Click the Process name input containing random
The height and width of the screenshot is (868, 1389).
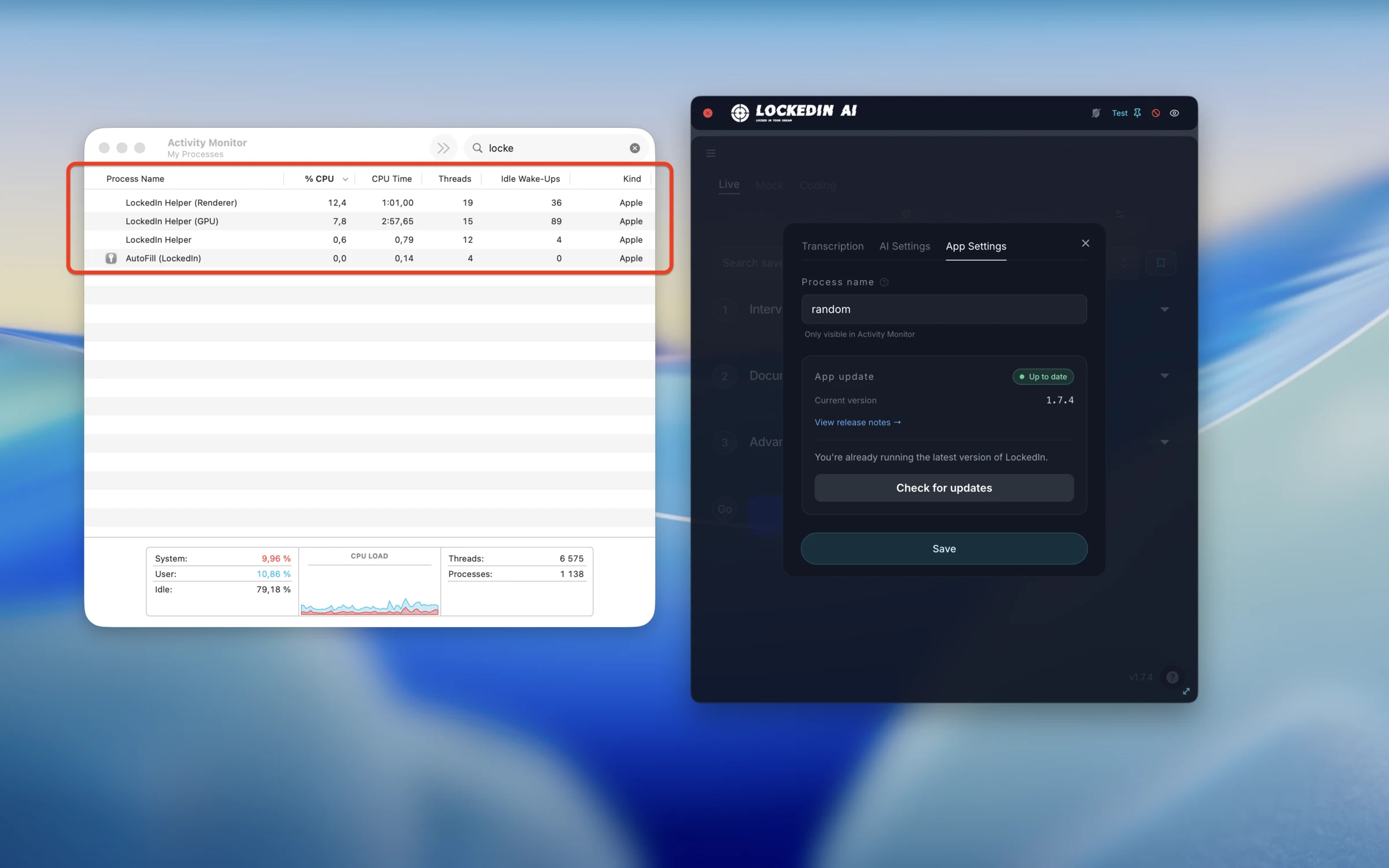(944, 309)
